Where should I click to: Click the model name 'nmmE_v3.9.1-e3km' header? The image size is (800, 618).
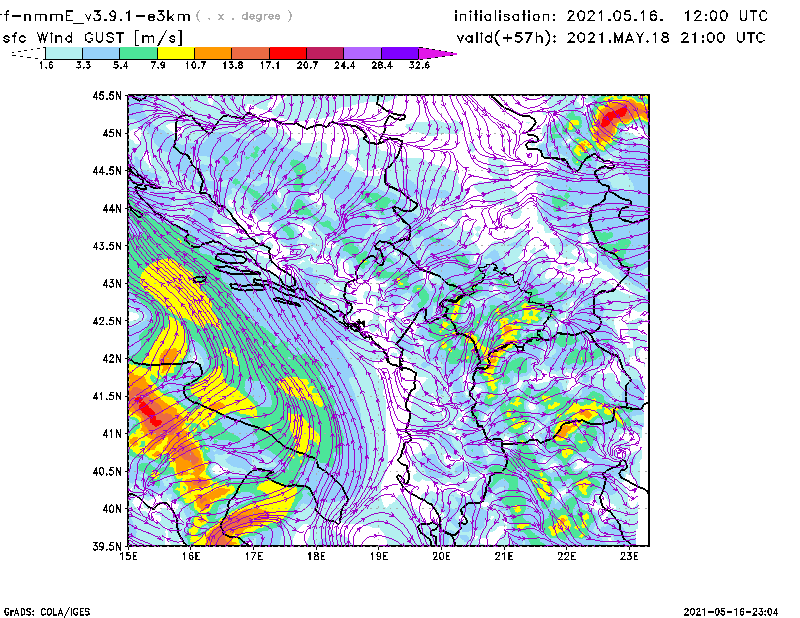tap(107, 16)
